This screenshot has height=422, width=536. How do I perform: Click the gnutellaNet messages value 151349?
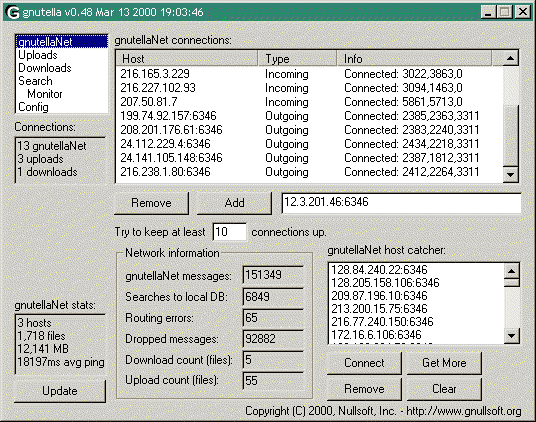(x=273, y=275)
